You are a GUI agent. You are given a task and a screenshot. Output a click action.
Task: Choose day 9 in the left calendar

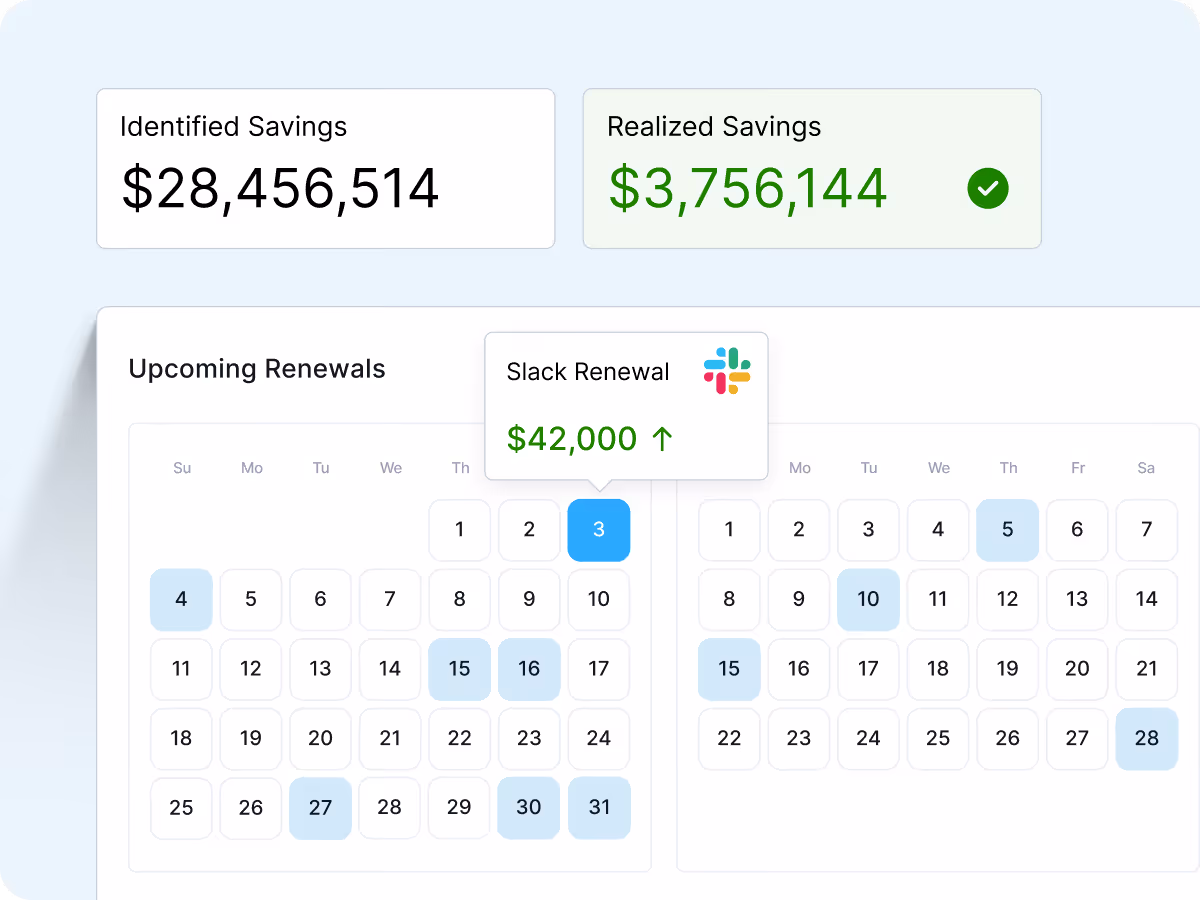pos(529,600)
